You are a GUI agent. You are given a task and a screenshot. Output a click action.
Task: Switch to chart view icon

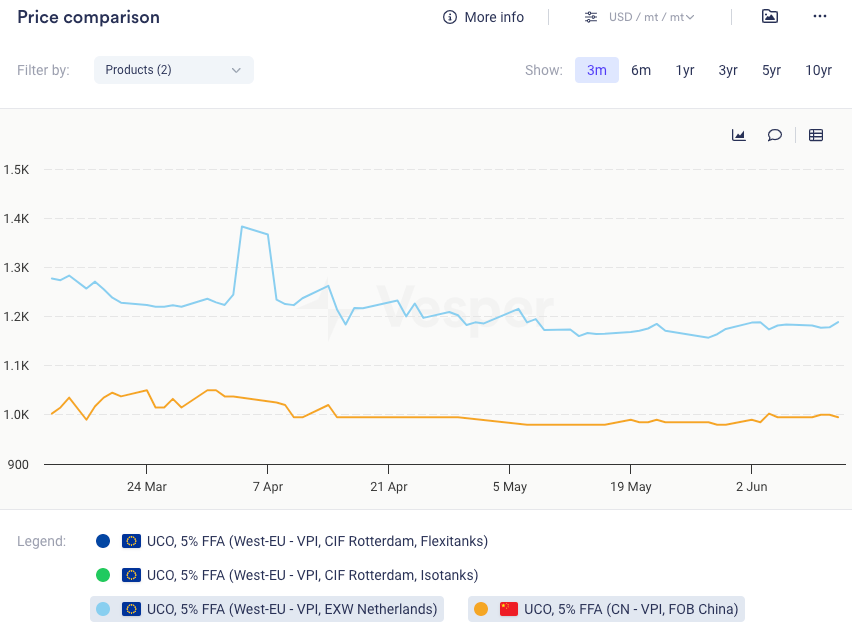[739, 135]
